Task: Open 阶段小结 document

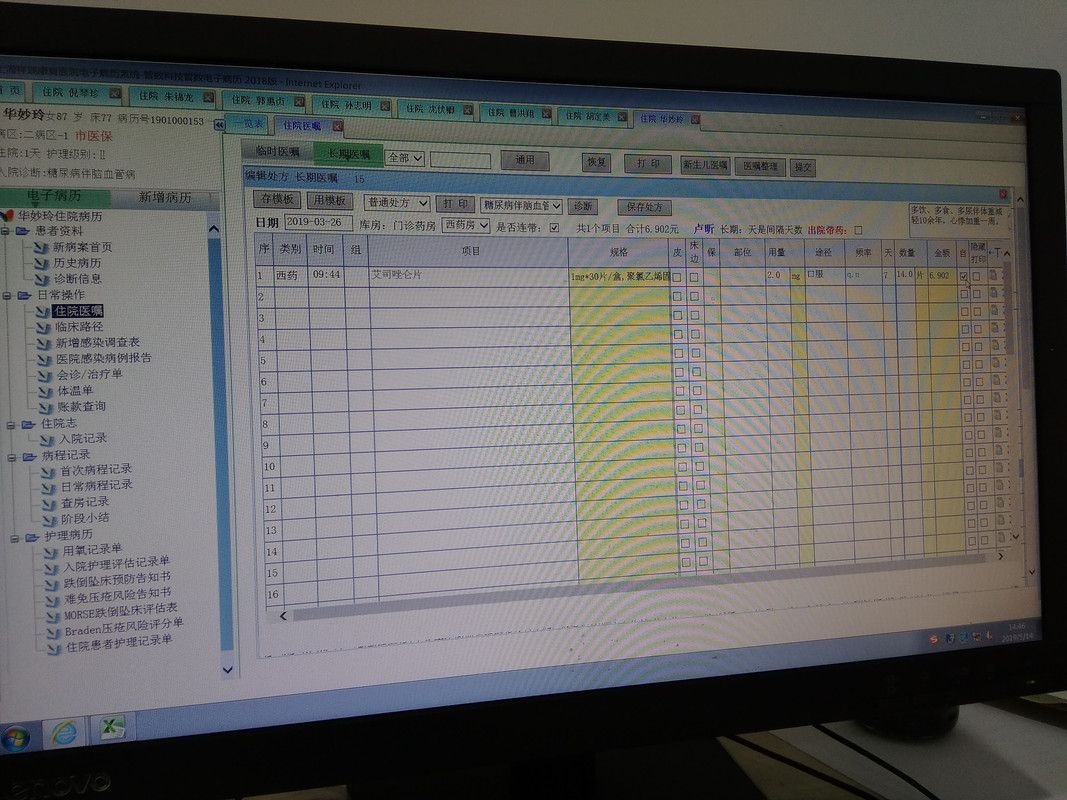Action: coord(85,518)
